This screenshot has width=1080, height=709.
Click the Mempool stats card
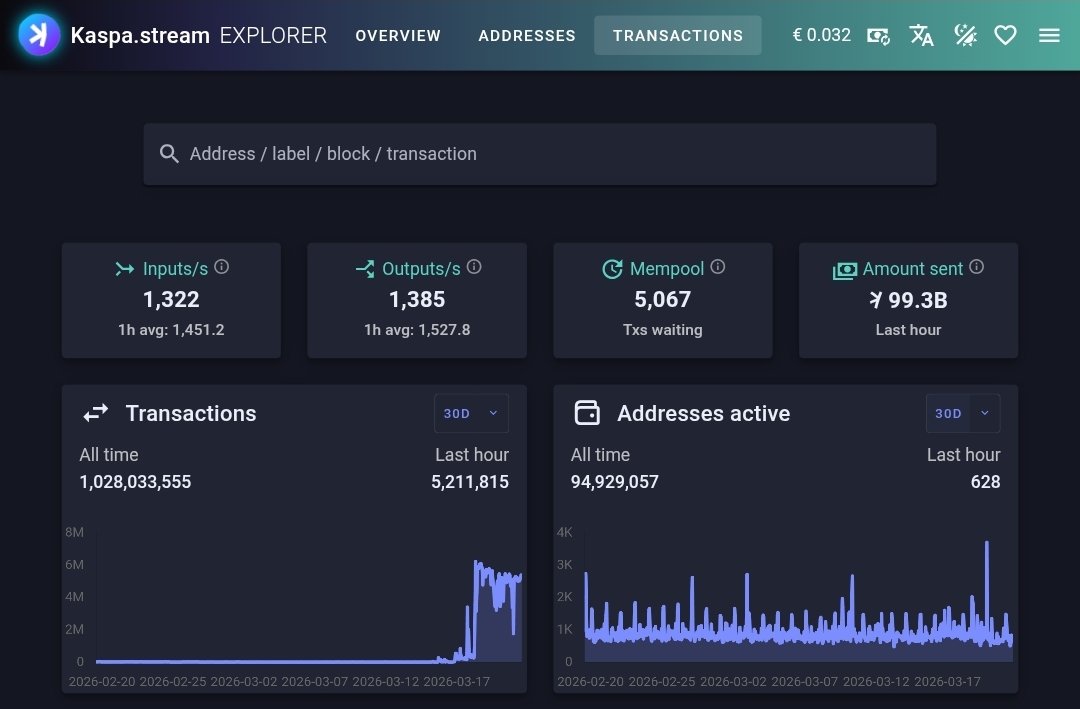pyautogui.click(x=663, y=300)
